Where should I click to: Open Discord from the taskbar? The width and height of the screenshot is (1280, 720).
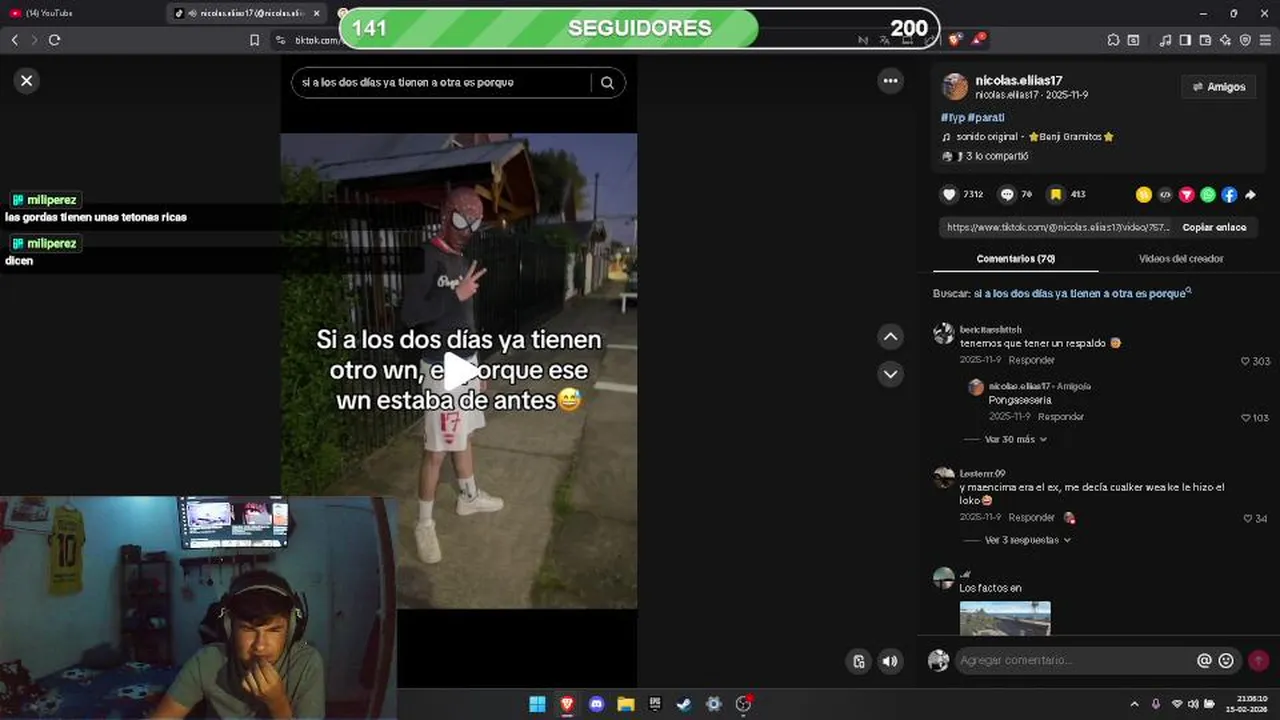(596, 704)
